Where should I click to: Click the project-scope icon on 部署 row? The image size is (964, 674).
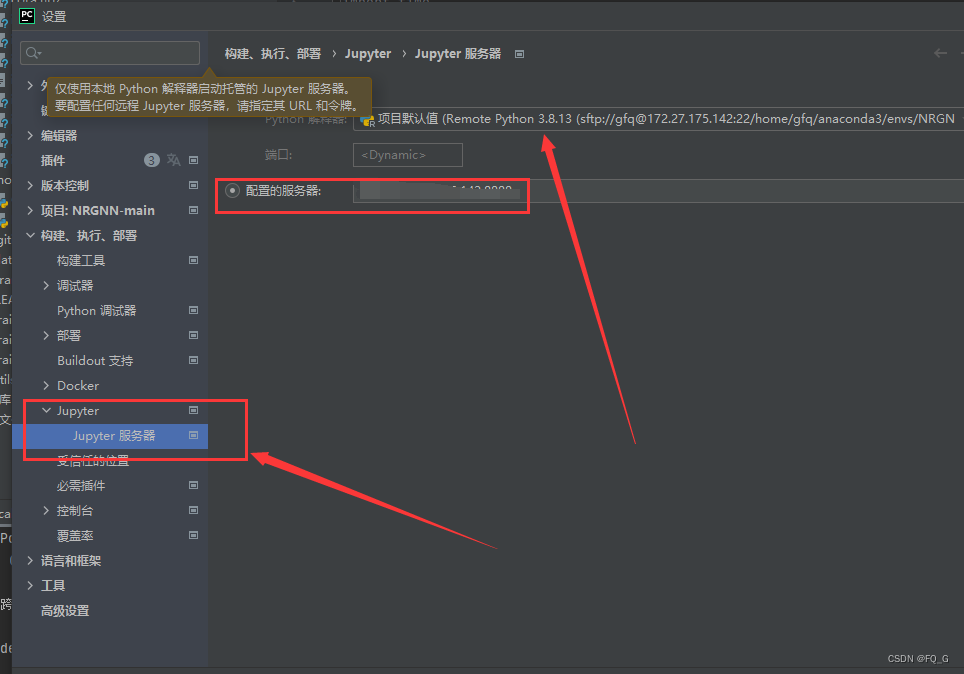[194, 335]
